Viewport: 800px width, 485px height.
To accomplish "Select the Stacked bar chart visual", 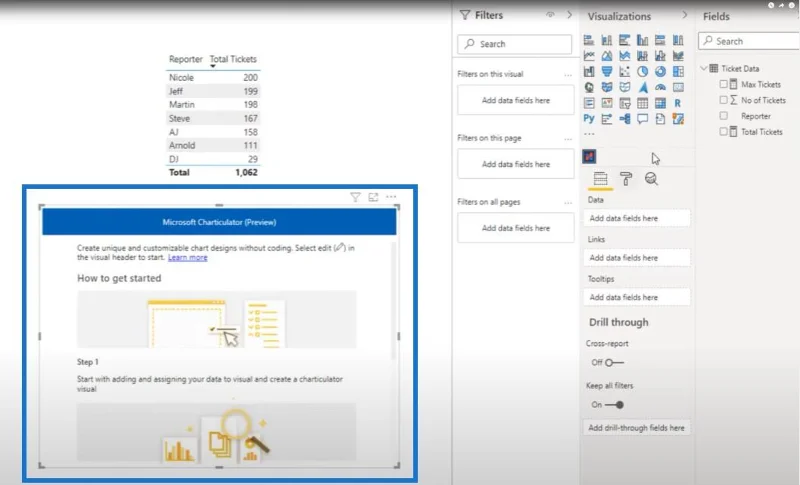I will (589, 40).
